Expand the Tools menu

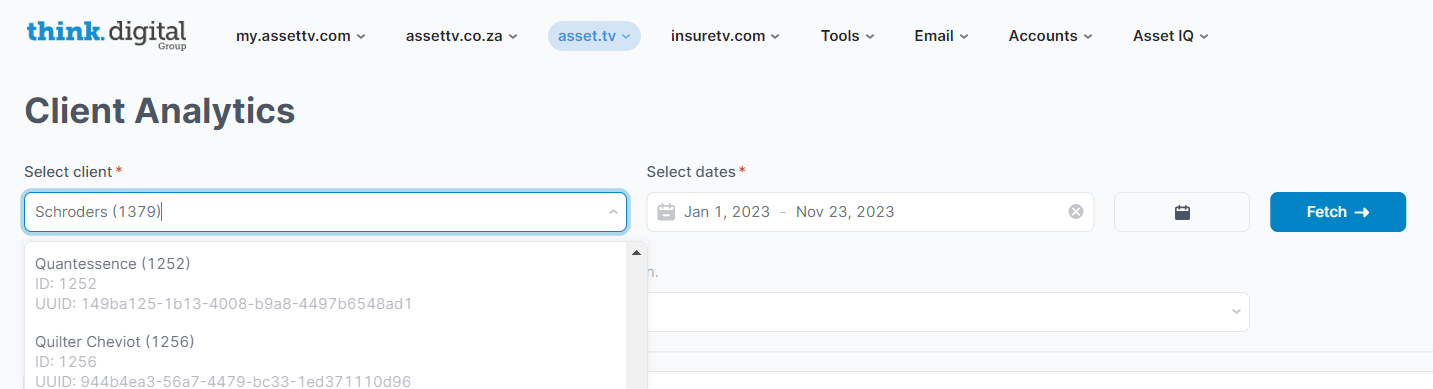848,36
